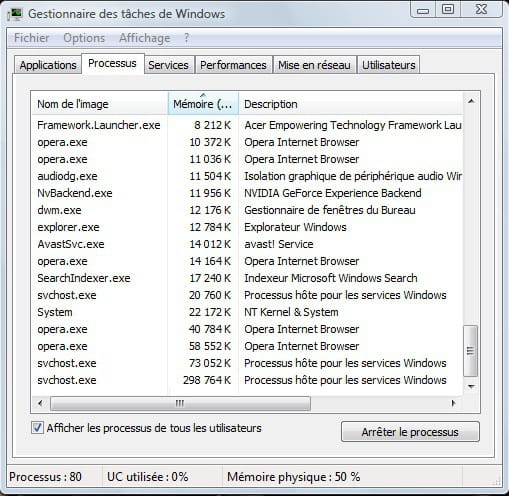Open the Fichier menu

[x=32, y=38]
